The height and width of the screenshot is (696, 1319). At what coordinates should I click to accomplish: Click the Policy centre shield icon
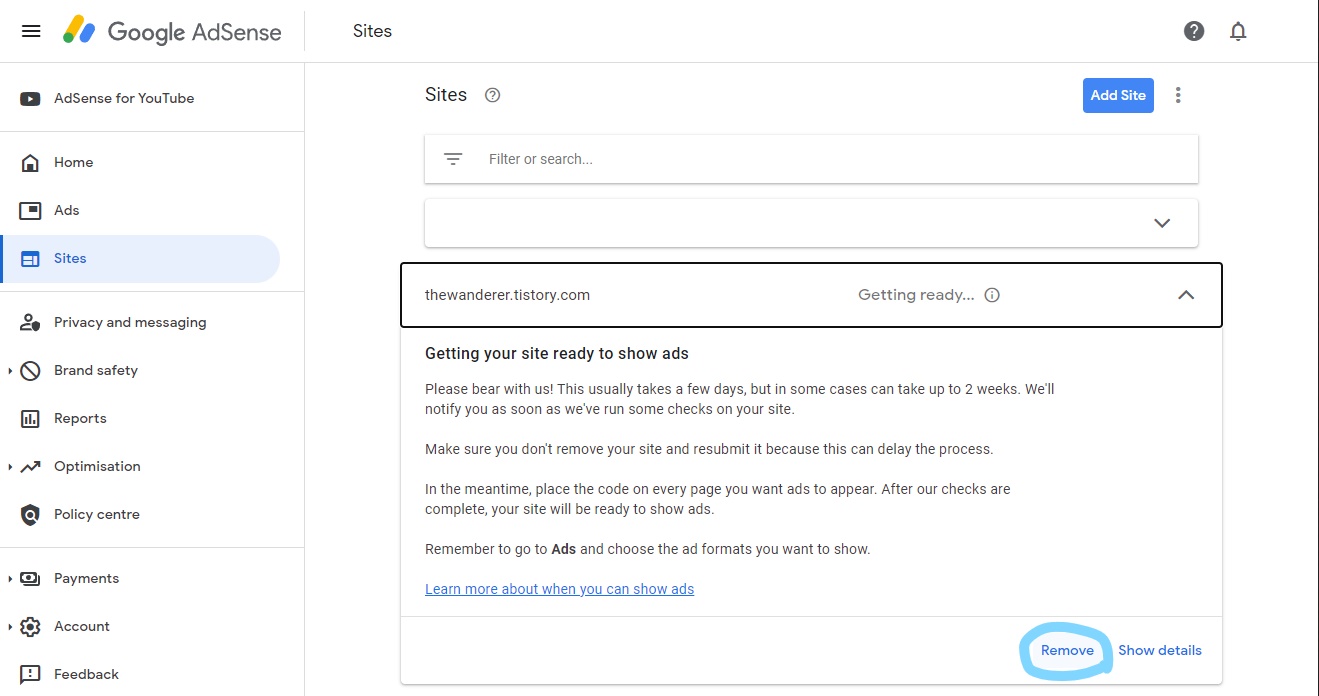tap(30, 514)
